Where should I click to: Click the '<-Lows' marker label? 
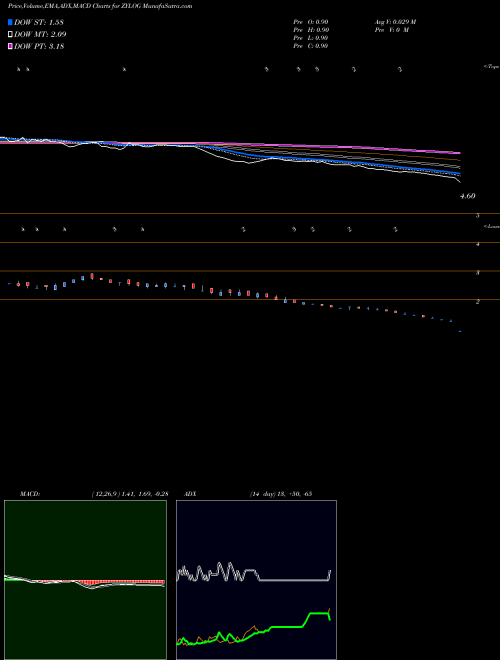pos(491,226)
